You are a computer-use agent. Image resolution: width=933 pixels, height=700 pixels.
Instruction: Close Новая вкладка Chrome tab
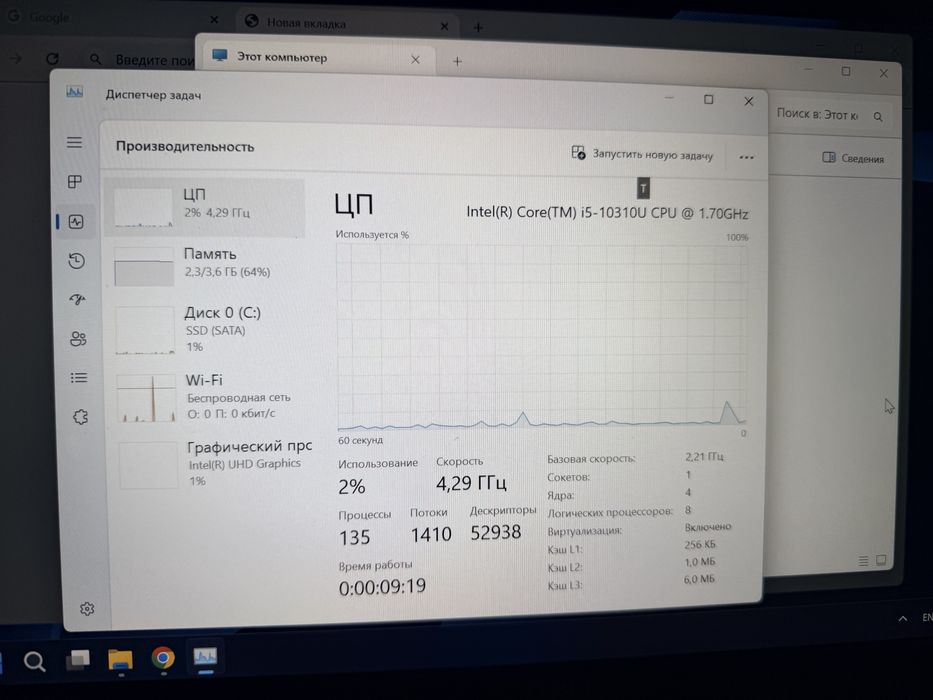coord(444,26)
